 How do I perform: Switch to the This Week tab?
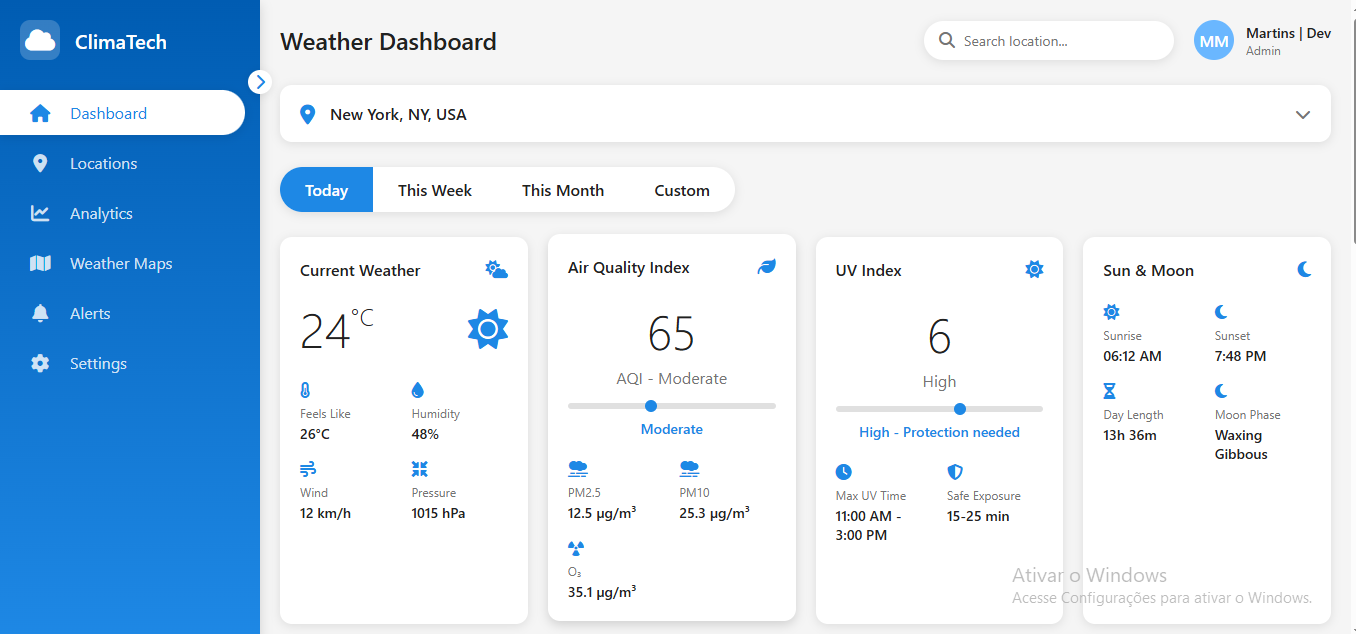point(435,190)
